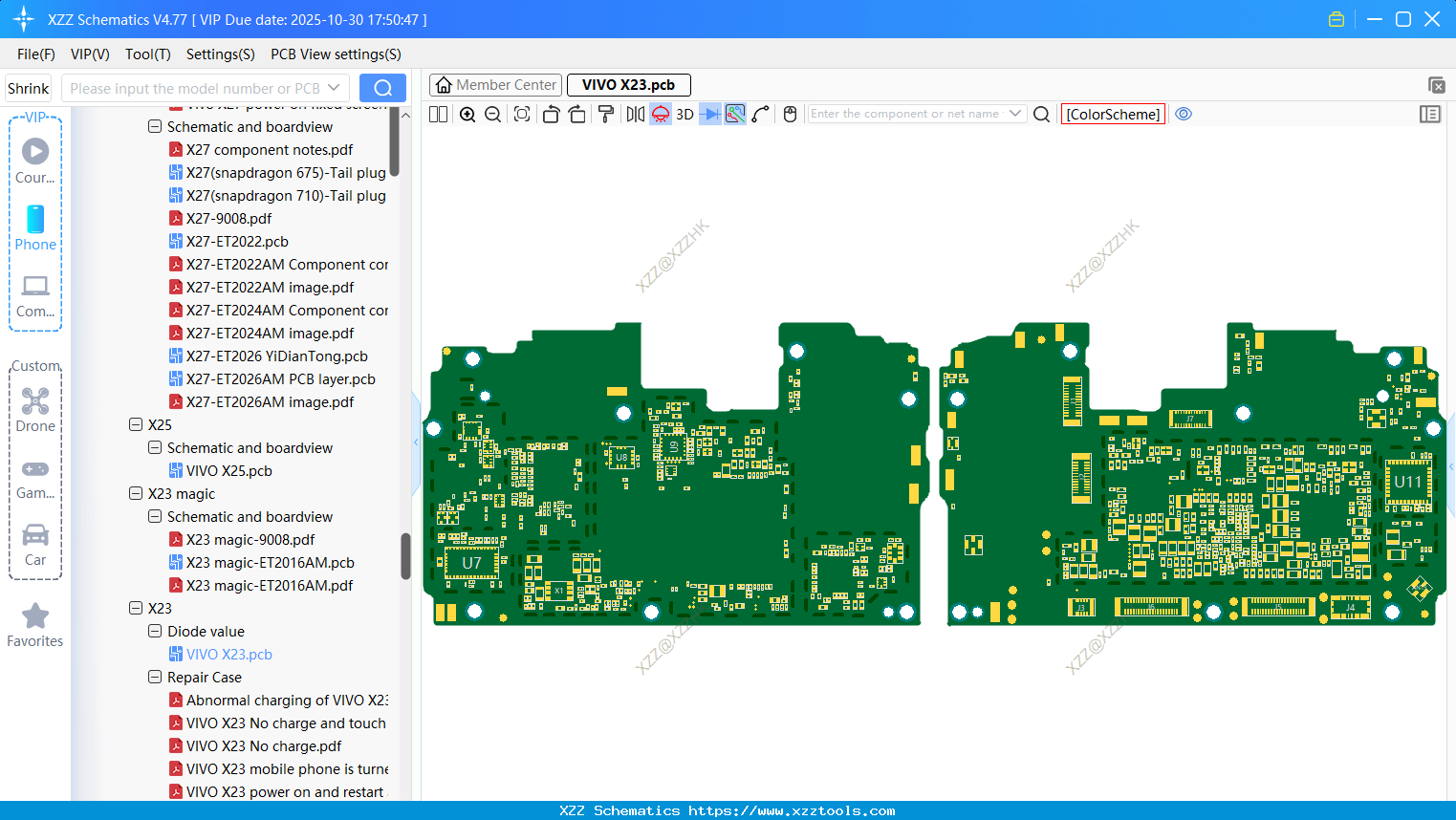Click the model number search field
The height and width of the screenshot is (820, 1456).
point(196,89)
